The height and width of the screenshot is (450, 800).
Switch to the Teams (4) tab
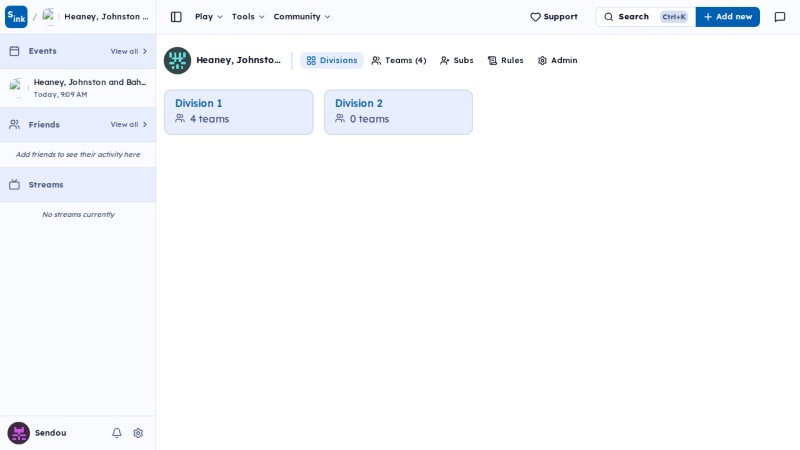(399, 60)
